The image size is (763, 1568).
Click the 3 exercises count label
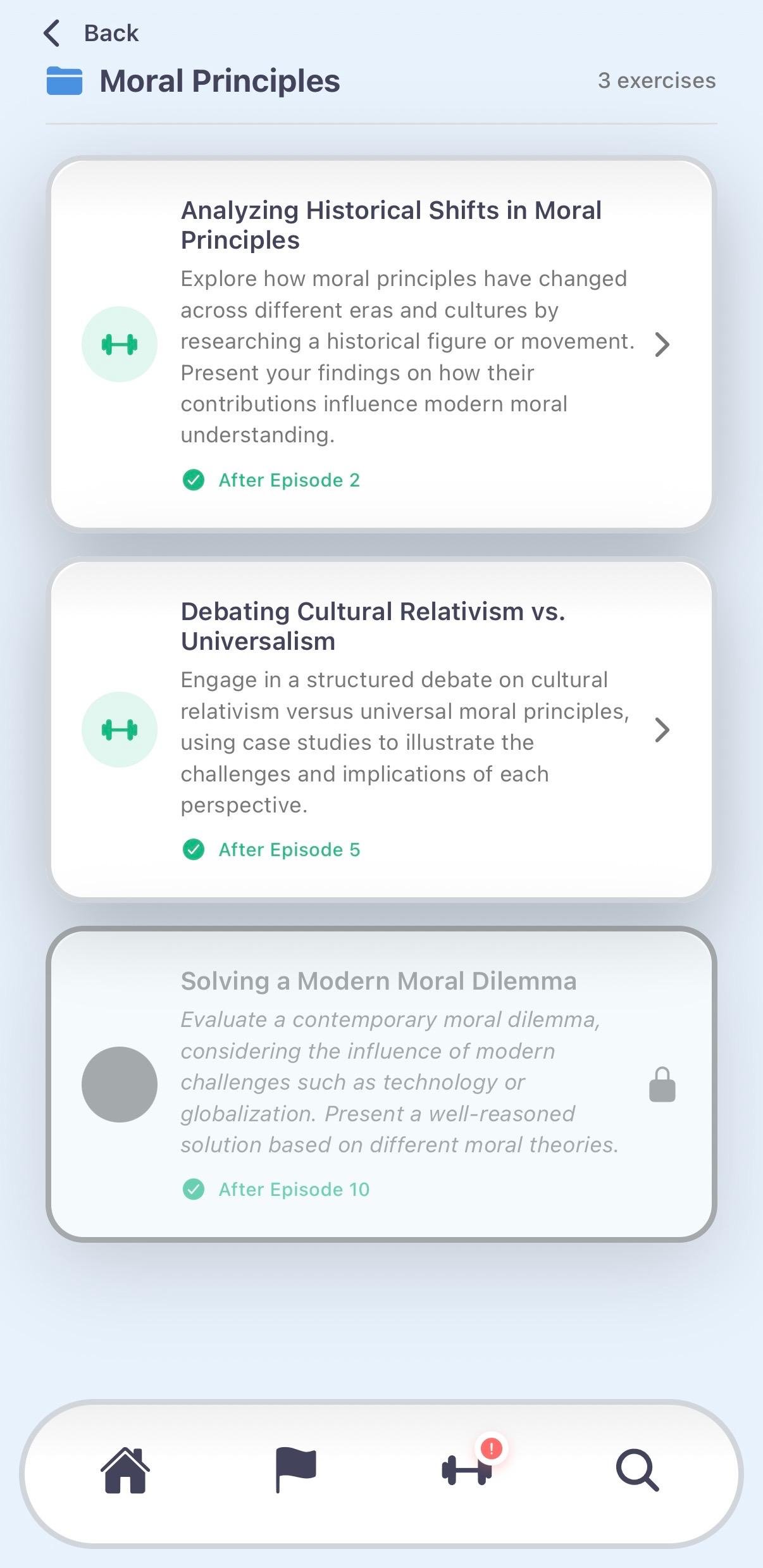click(x=657, y=81)
